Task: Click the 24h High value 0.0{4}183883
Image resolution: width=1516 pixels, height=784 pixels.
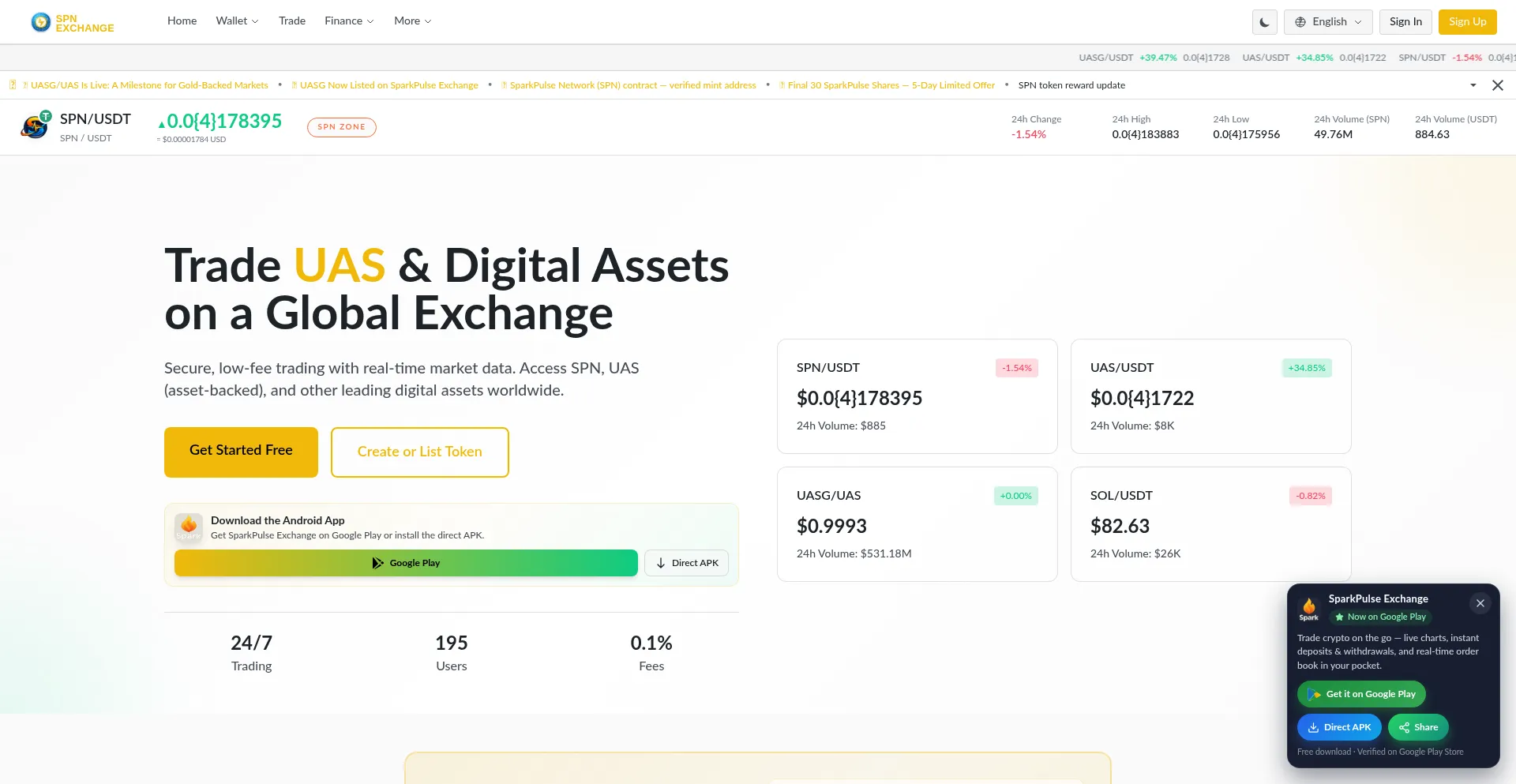Action: 1145,135
